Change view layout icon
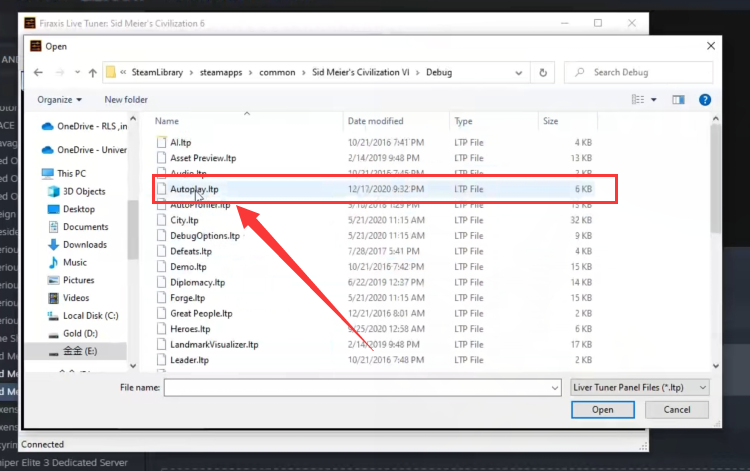 click(x=638, y=99)
